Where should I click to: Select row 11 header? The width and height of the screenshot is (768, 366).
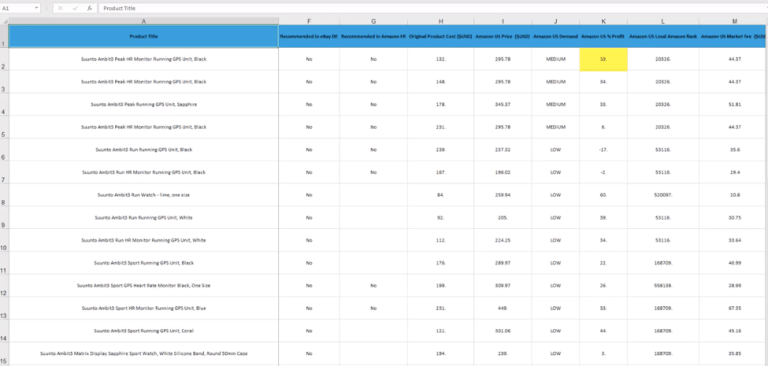4,263
